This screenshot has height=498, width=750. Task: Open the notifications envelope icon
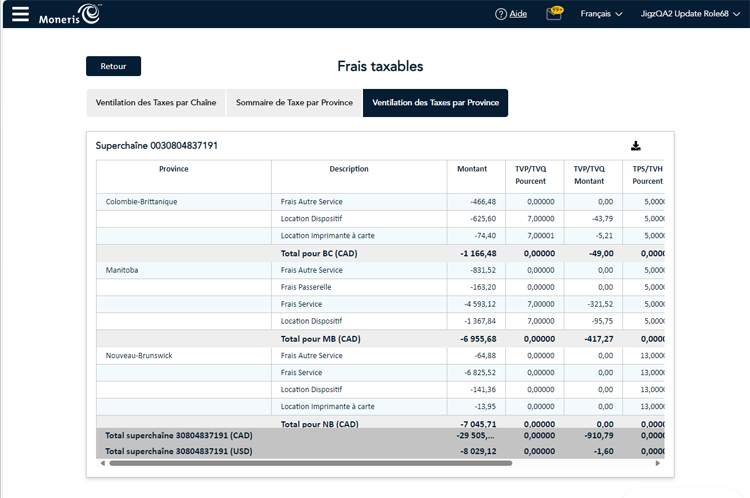click(554, 14)
